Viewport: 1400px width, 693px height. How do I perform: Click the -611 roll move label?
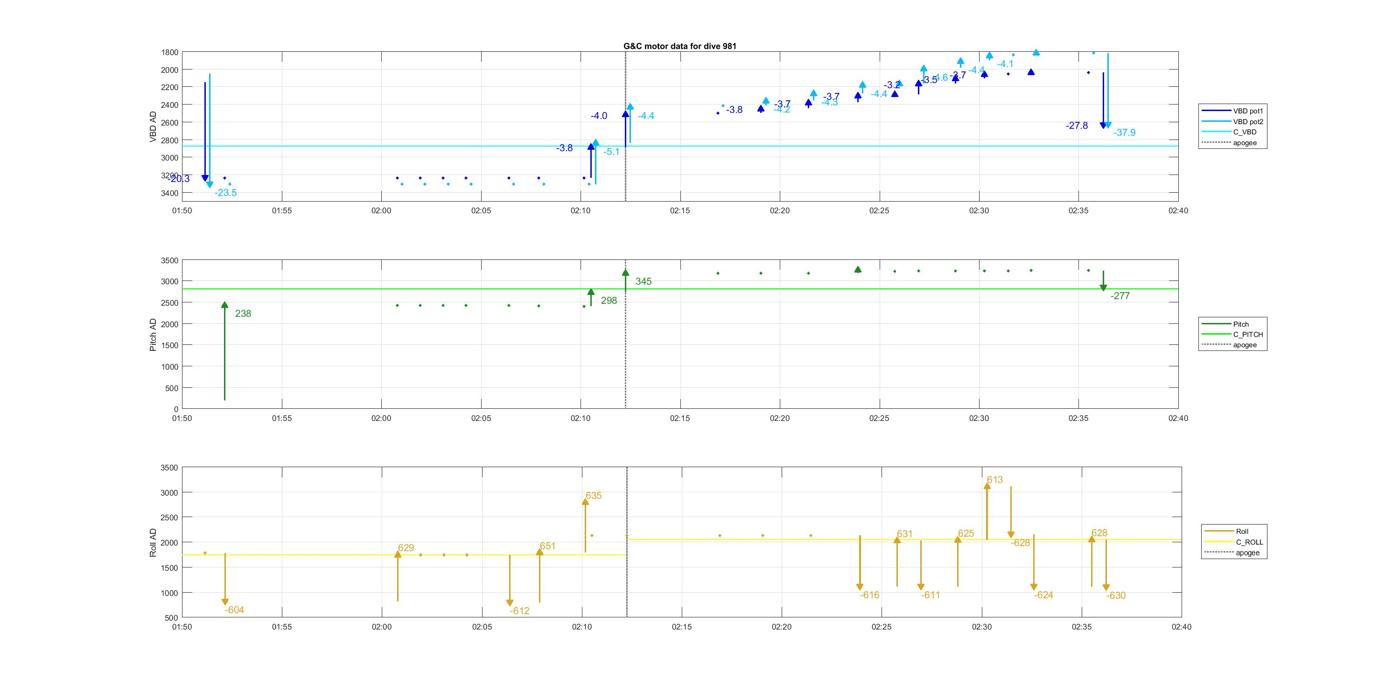pyautogui.click(x=931, y=595)
